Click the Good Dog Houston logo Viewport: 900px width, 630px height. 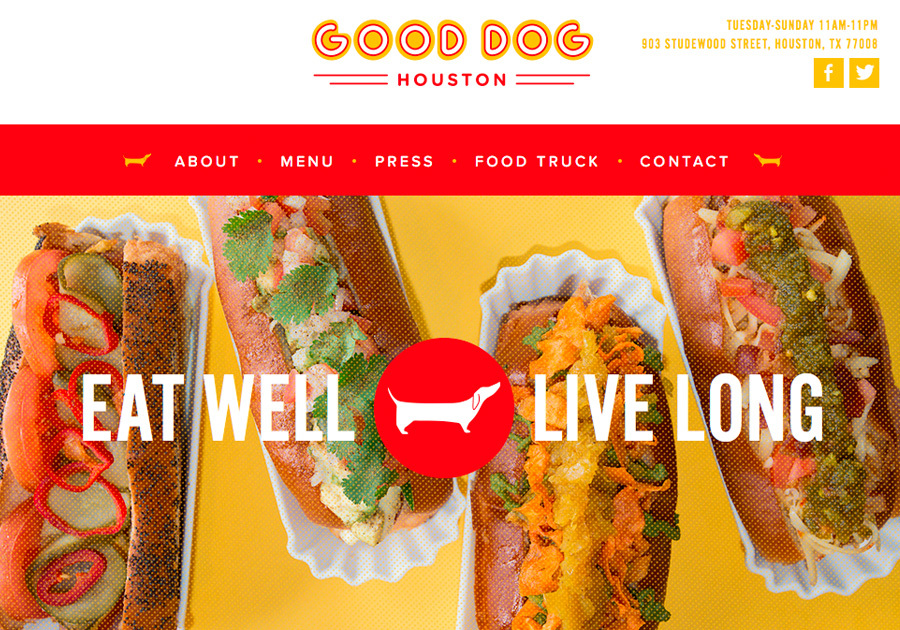pyautogui.click(x=452, y=53)
